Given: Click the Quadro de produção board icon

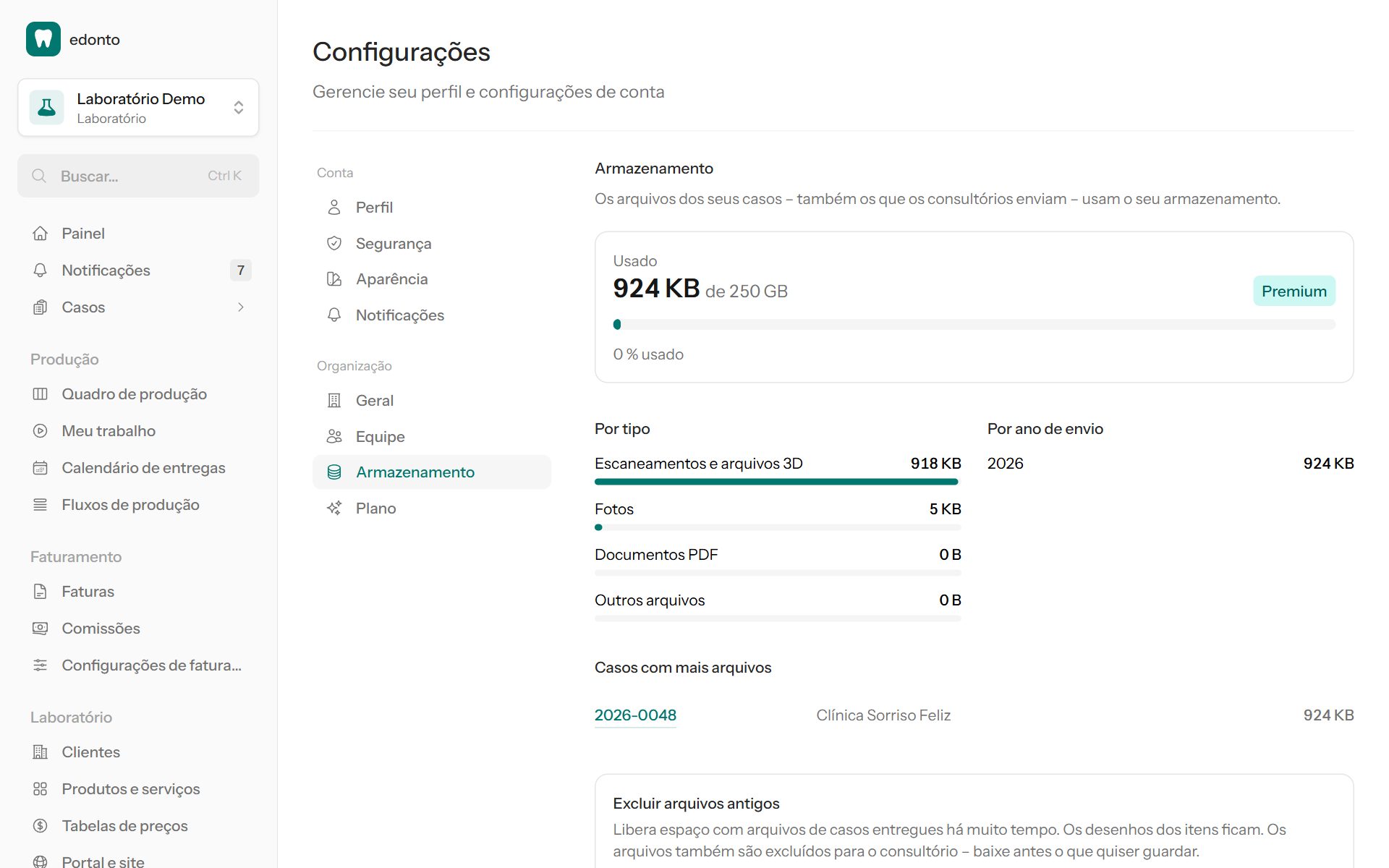Looking at the screenshot, I should pos(41,394).
